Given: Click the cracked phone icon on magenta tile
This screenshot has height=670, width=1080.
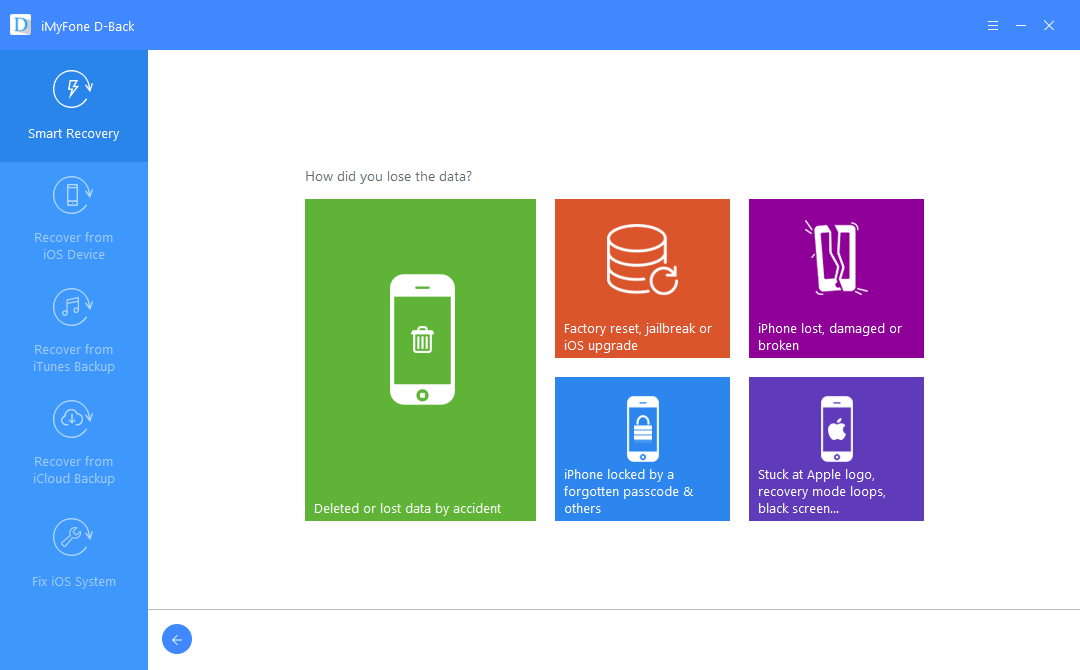Looking at the screenshot, I should point(836,260).
